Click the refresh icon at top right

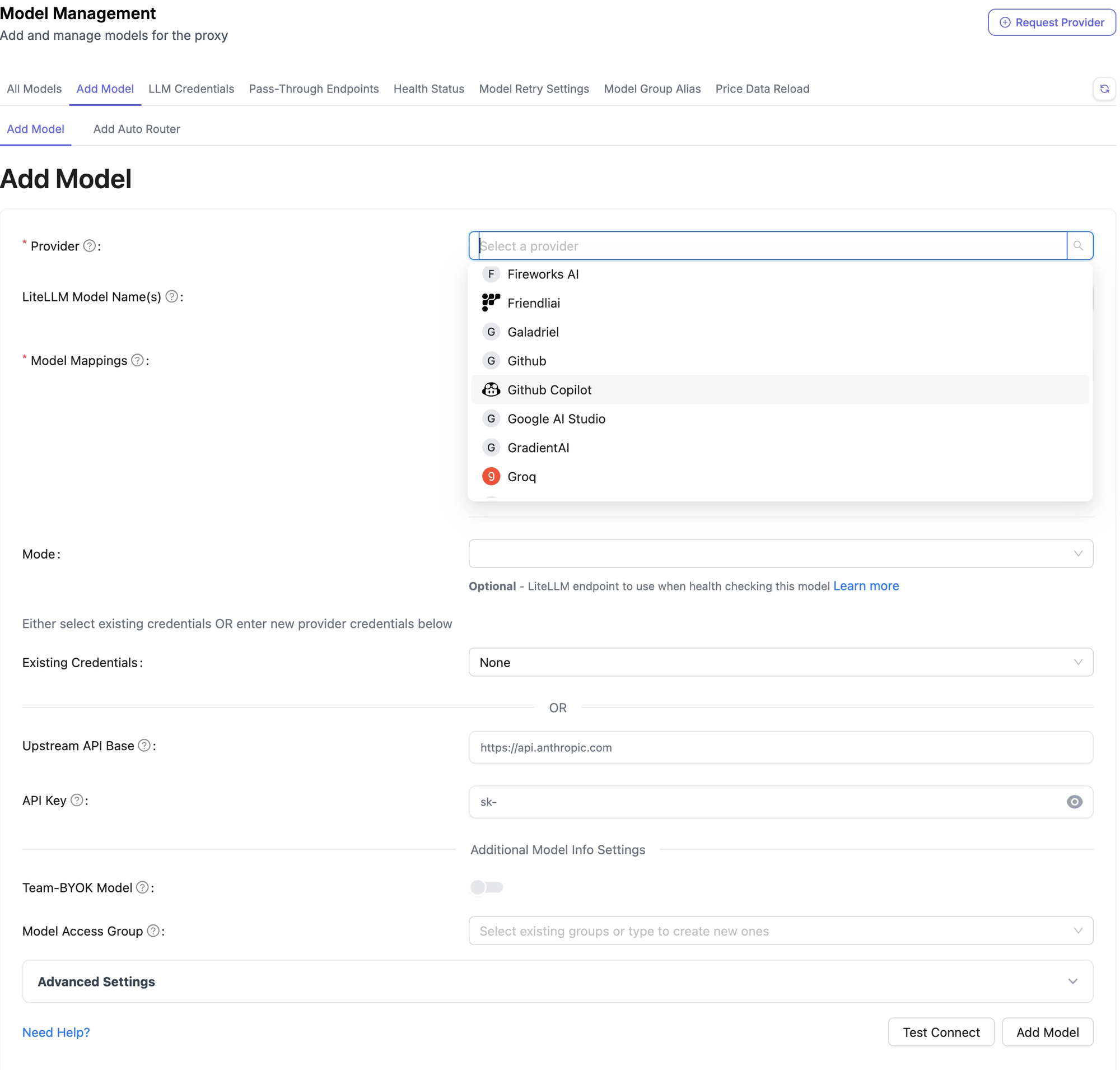tap(1104, 89)
